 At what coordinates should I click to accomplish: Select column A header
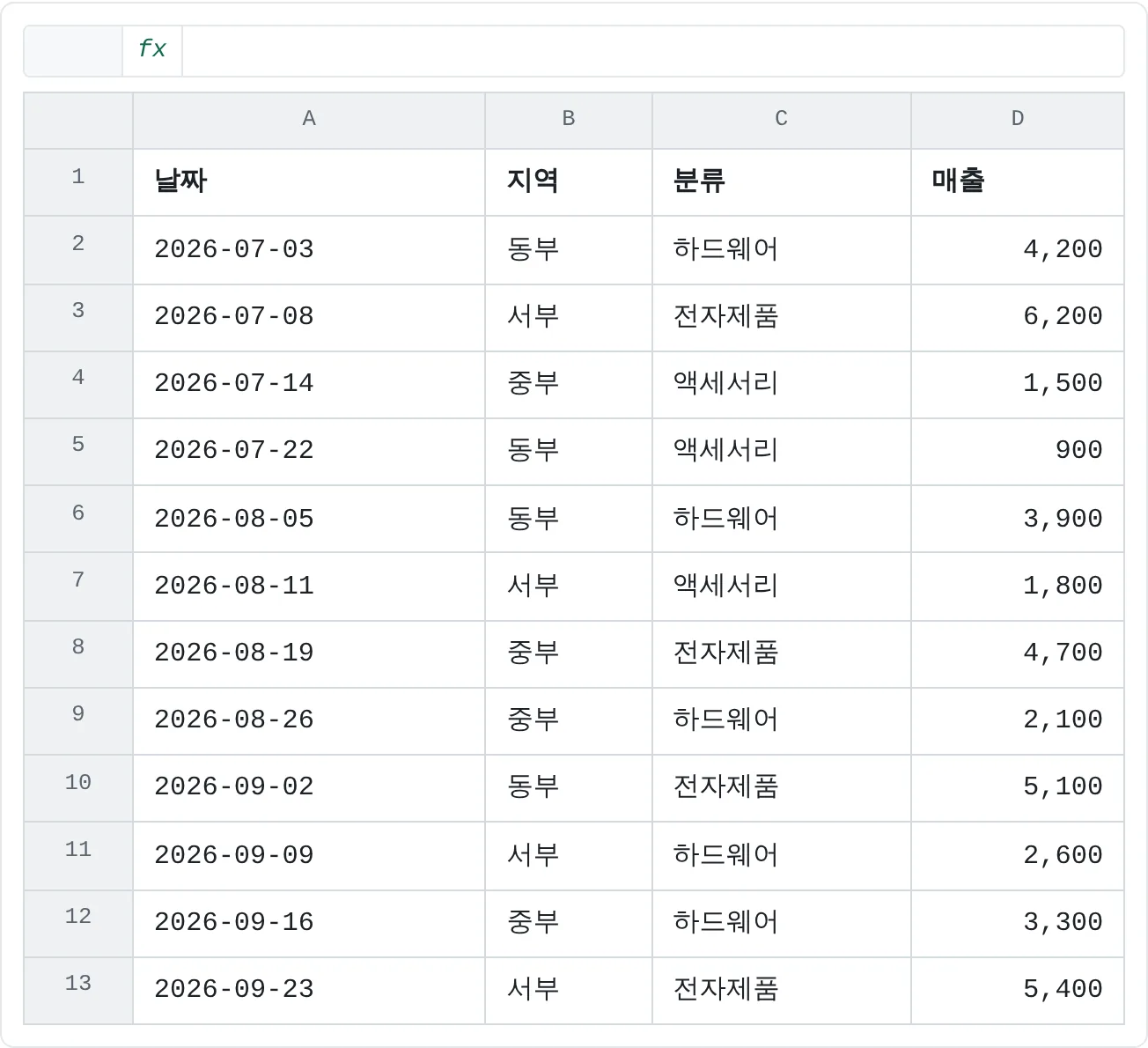click(x=309, y=121)
